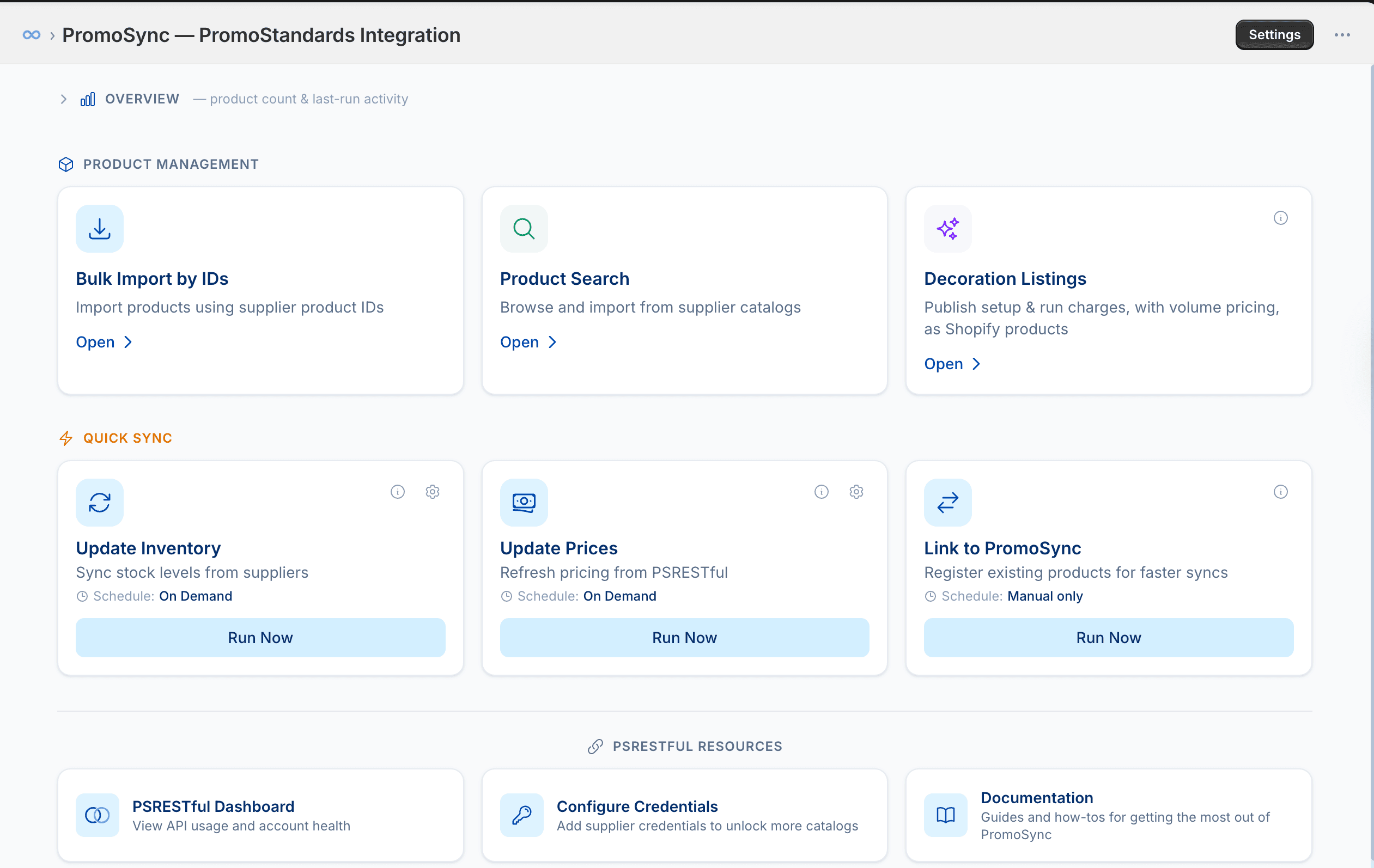The width and height of the screenshot is (1374, 868).
Task: Click the Configure Credentials key icon
Action: (521, 815)
